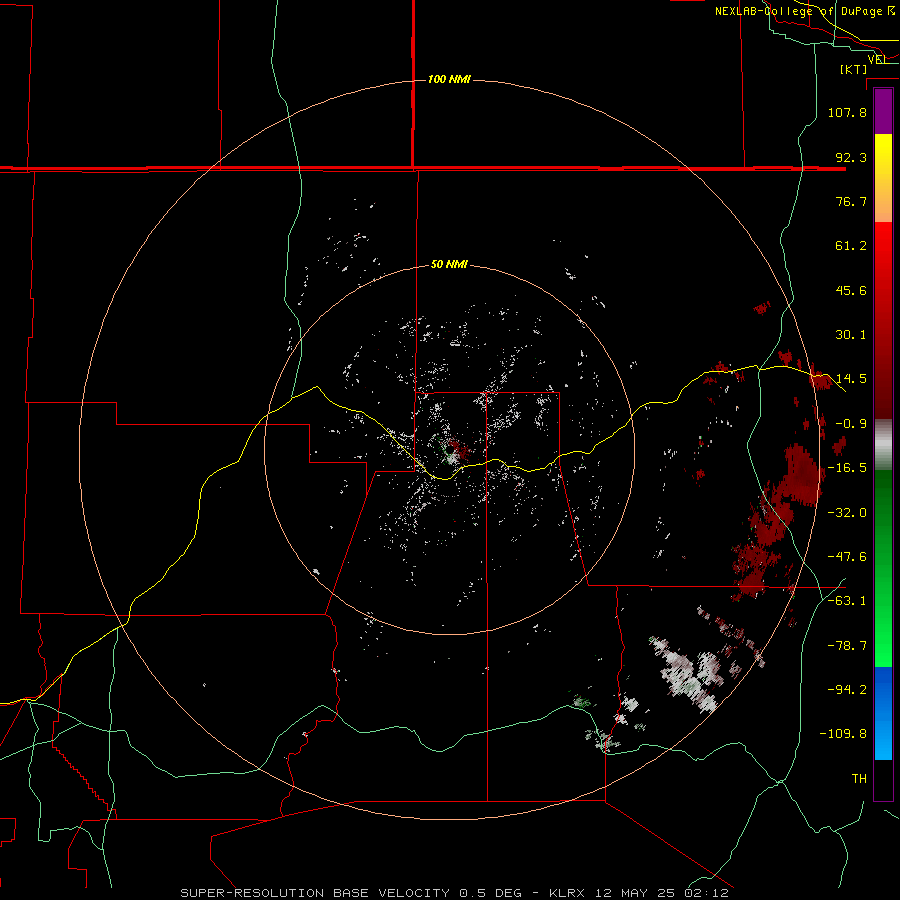Click the 107.8 scale value

pos(847,112)
